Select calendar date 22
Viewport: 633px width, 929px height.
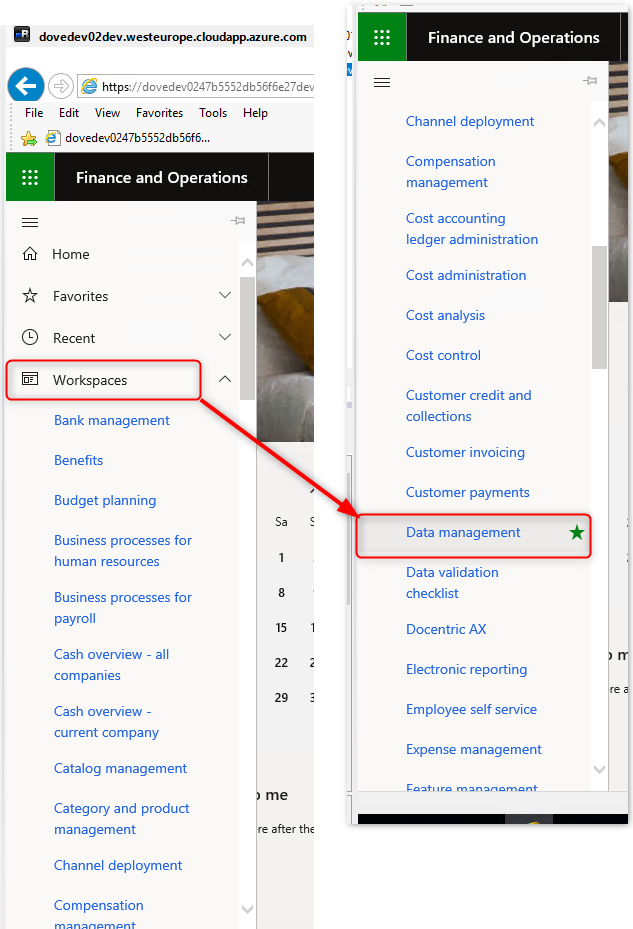(281, 662)
